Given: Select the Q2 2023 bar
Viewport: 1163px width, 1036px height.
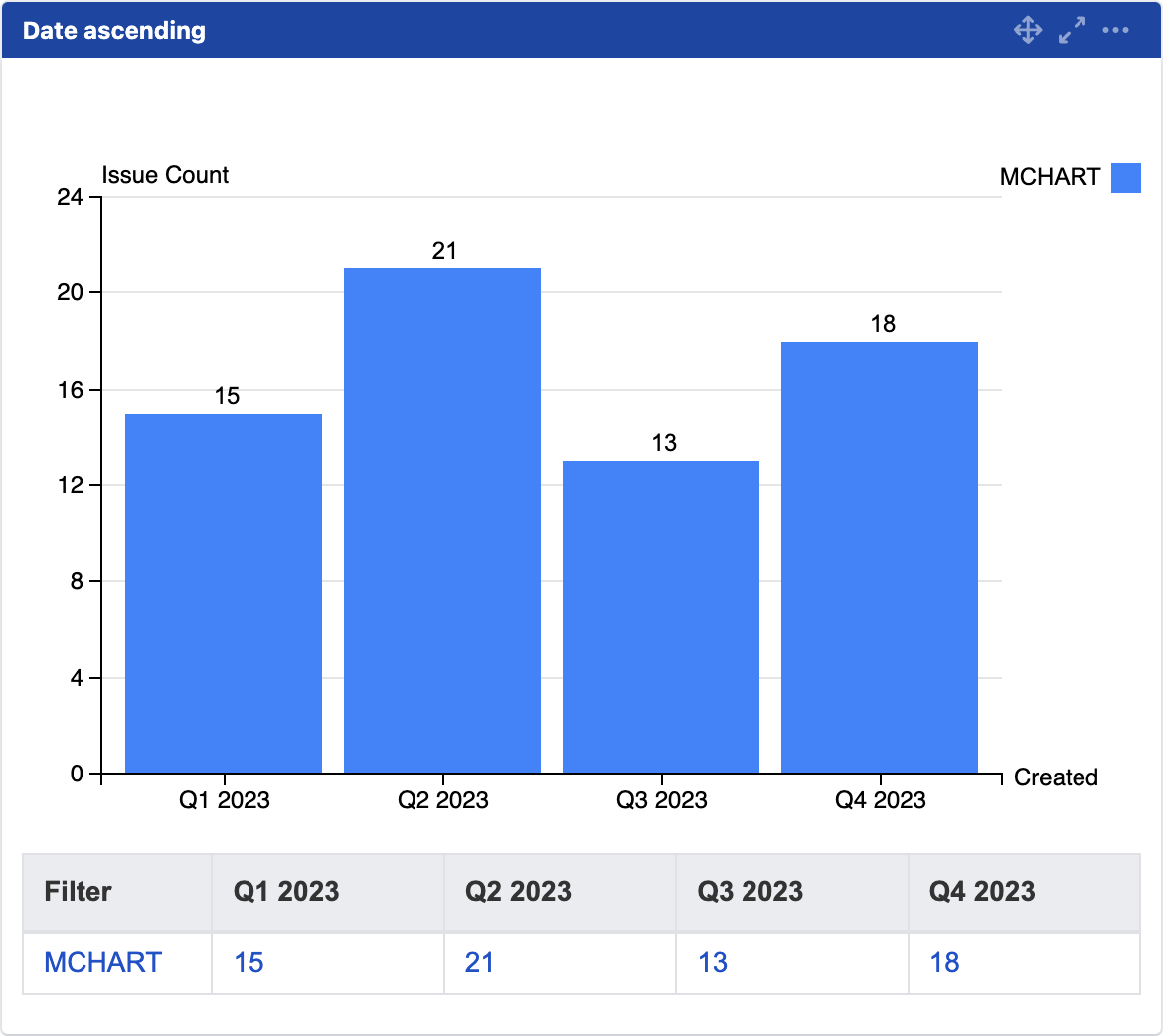Looking at the screenshot, I should click(x=441, y=517).
